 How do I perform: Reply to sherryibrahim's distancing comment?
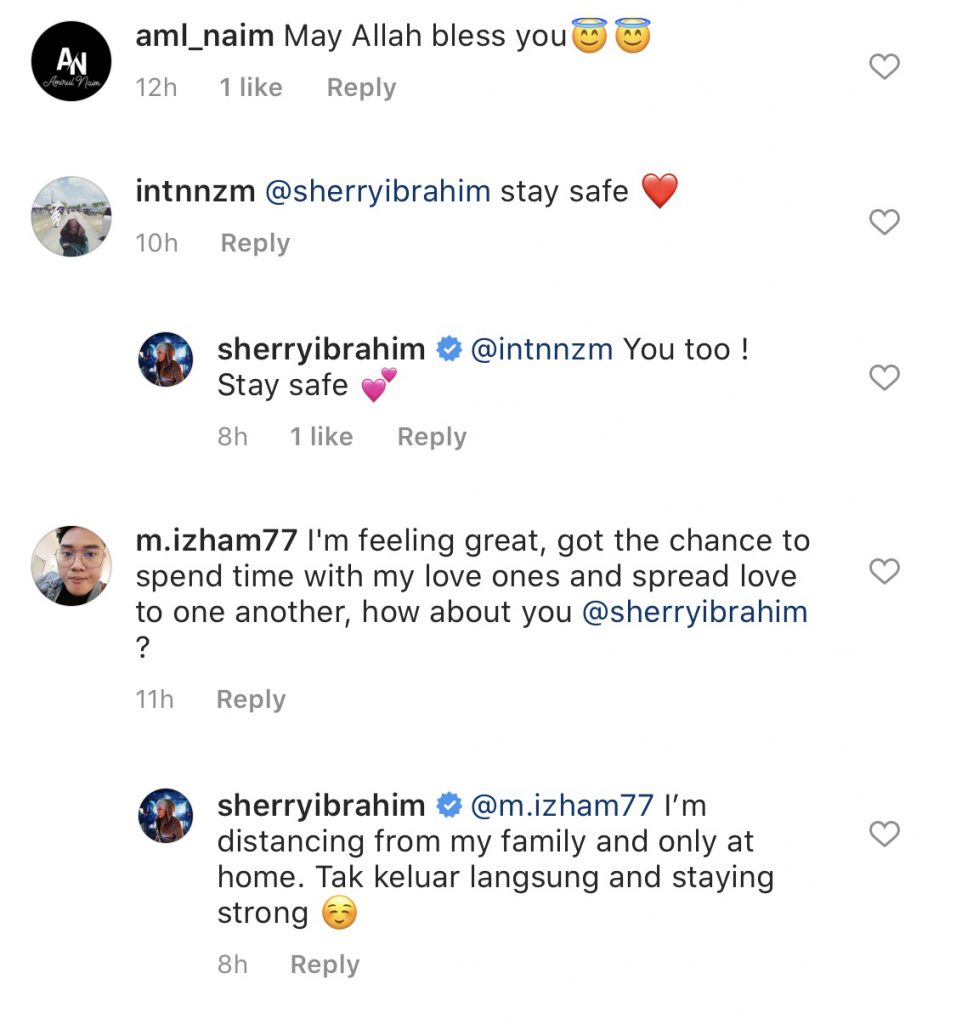click(x=325, y=964)
